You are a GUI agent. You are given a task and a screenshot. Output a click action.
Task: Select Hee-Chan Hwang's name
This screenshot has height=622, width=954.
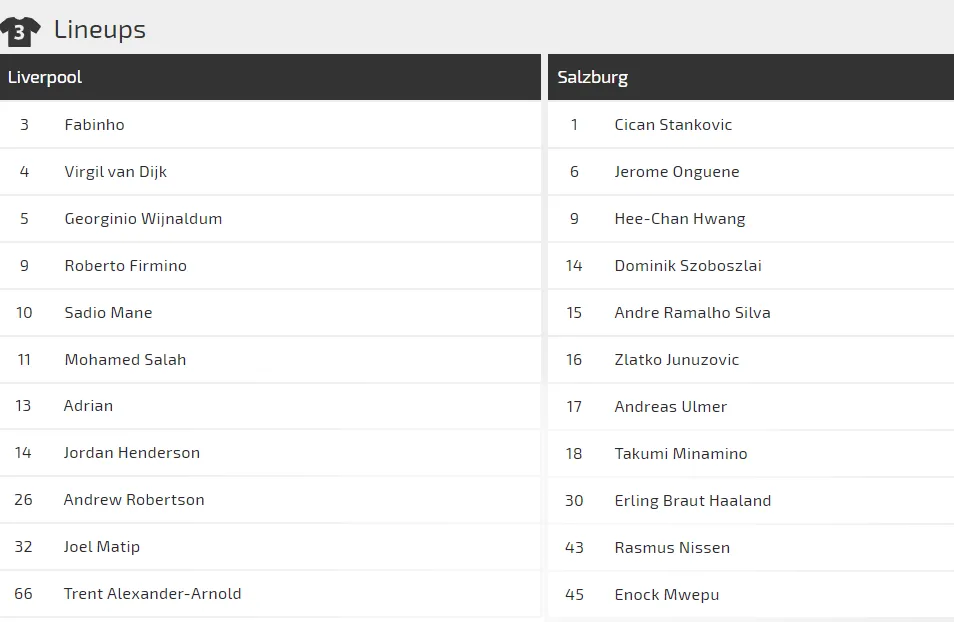[680, 219]
